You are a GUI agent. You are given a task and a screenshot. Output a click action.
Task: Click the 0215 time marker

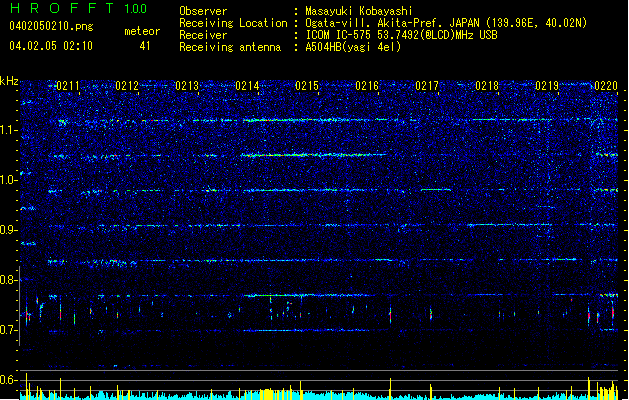click(x=307, y=85)
